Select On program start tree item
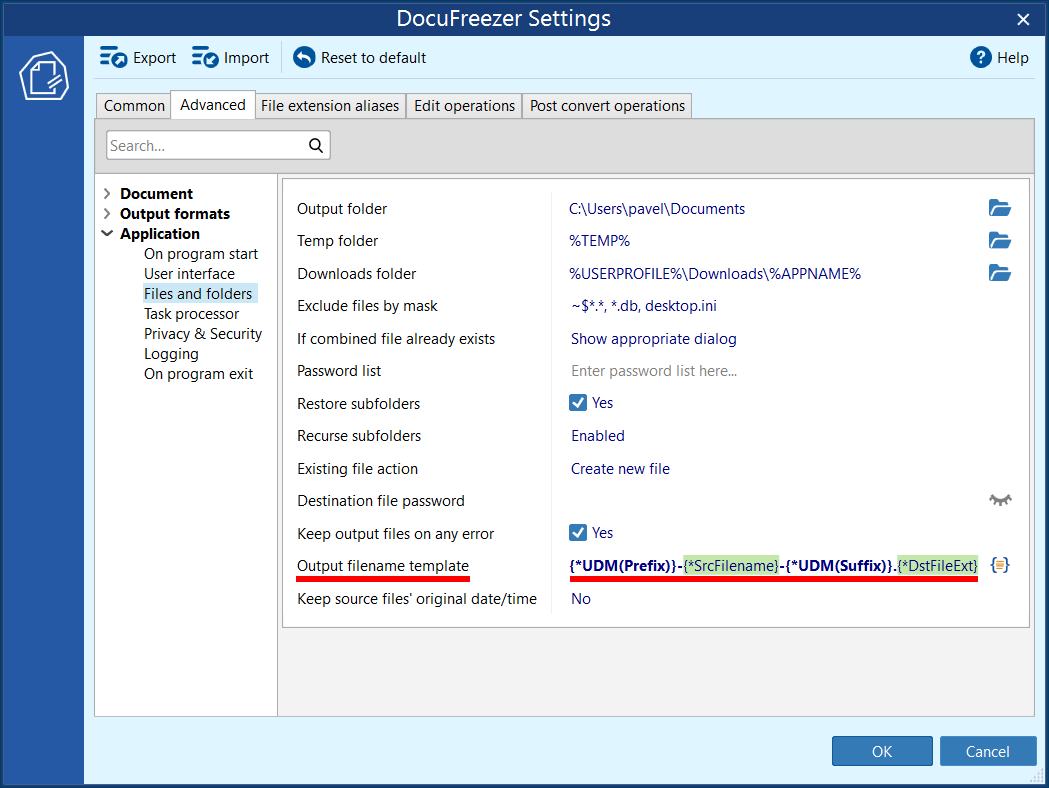Viewport: 1049px width, 788px height. click(x=201, y=254)
